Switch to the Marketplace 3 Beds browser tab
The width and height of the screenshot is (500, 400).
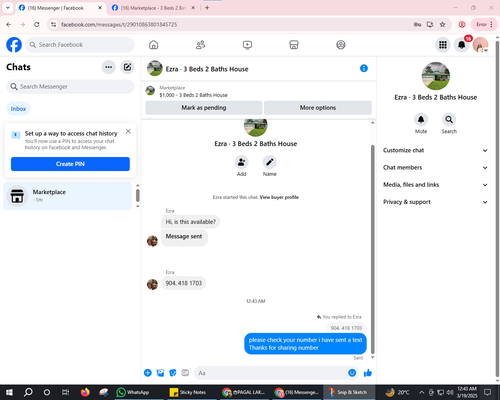click(153, 8)
